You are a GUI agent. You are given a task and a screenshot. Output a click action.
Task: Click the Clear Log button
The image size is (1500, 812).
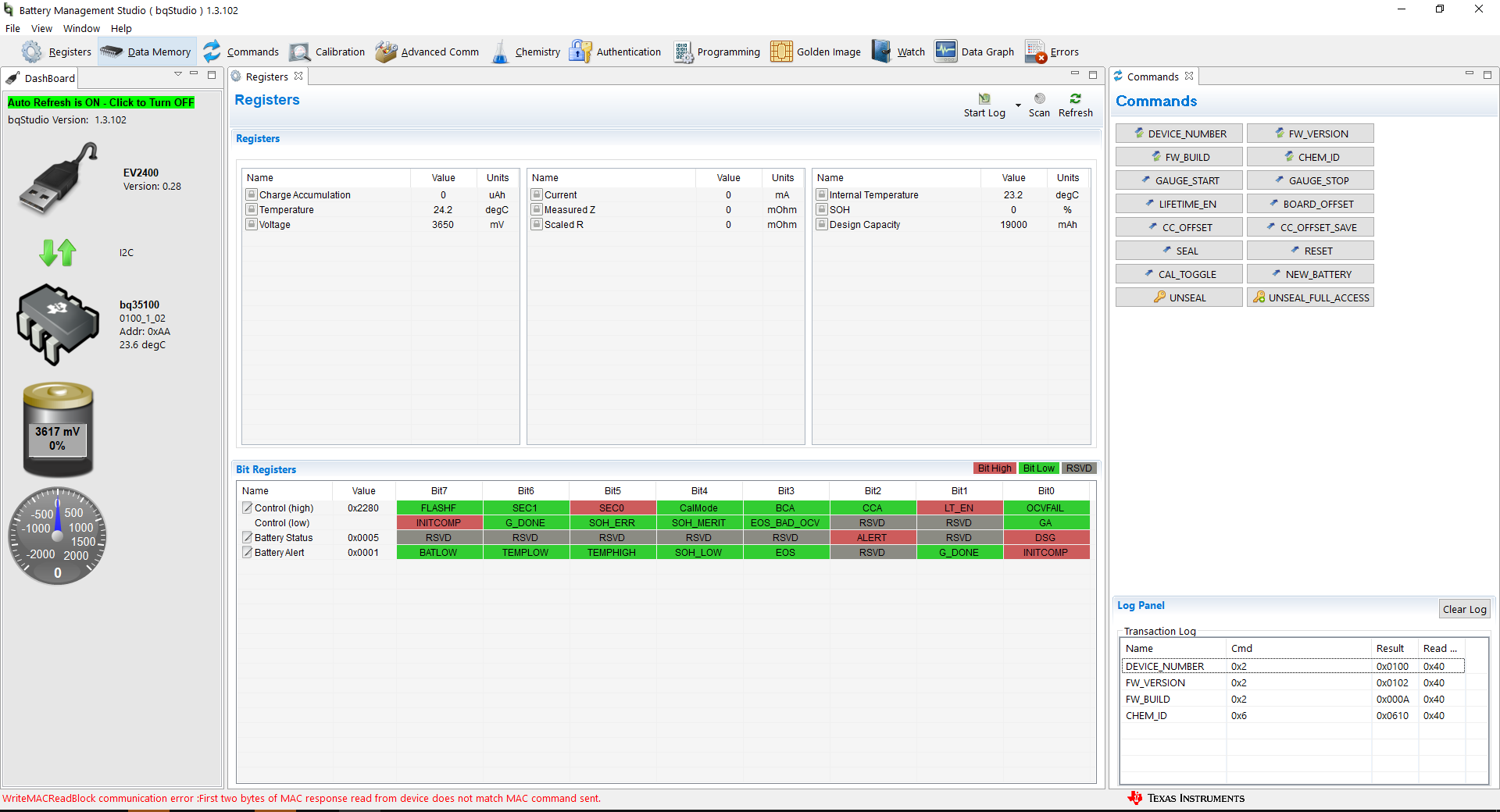pyautogui.click(x=1465, y=610)
